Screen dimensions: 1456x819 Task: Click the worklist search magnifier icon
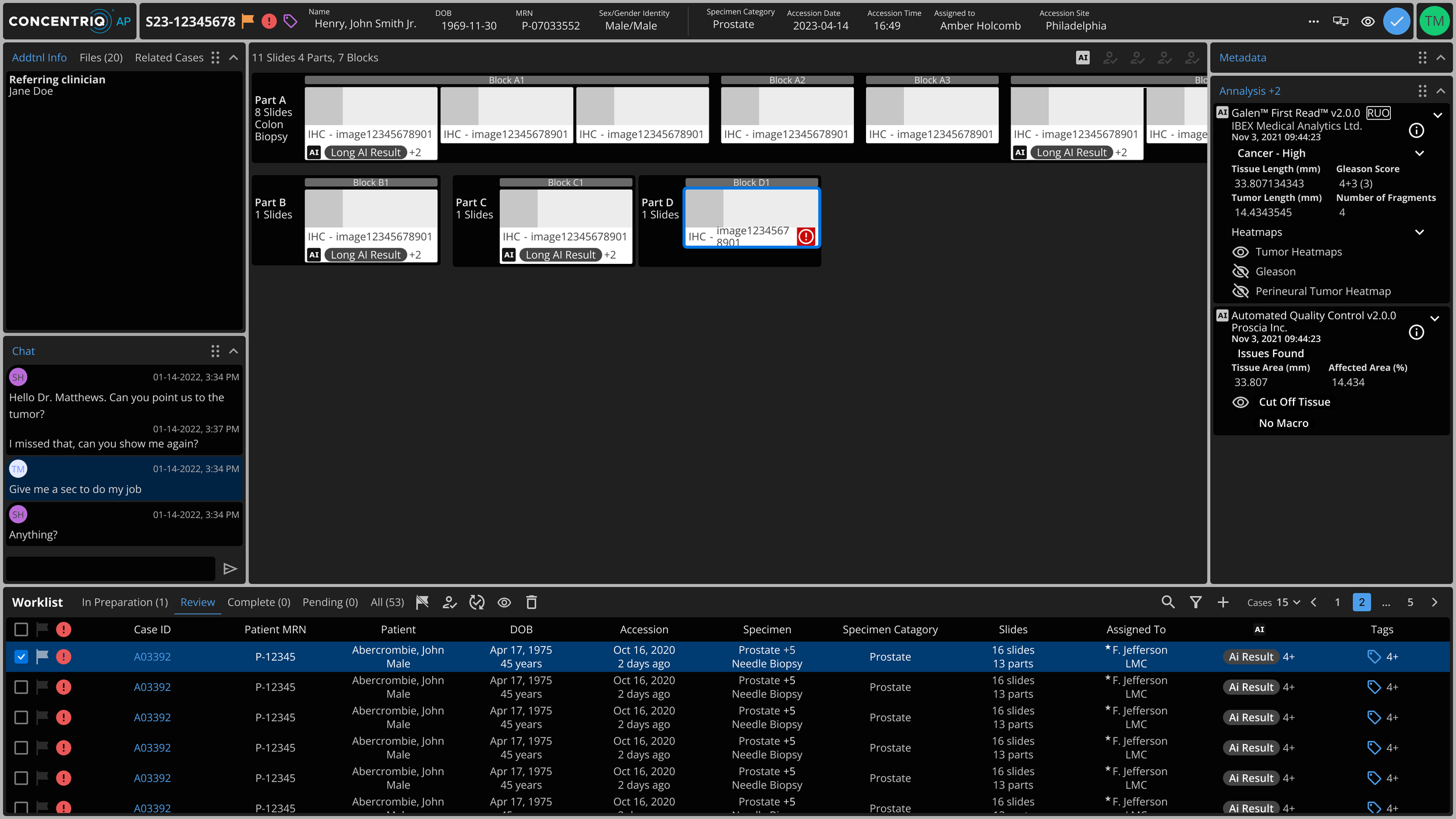click(1168, 602)
